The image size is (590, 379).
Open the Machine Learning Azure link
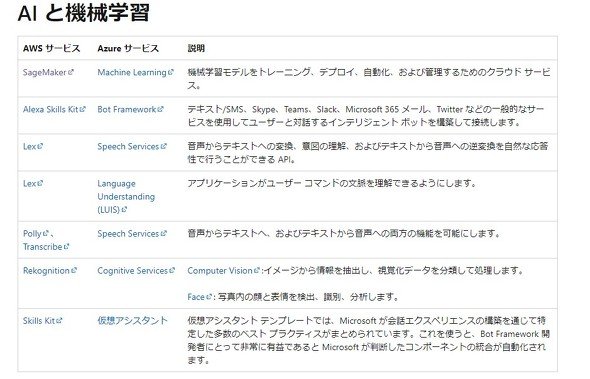click(135, 72)
